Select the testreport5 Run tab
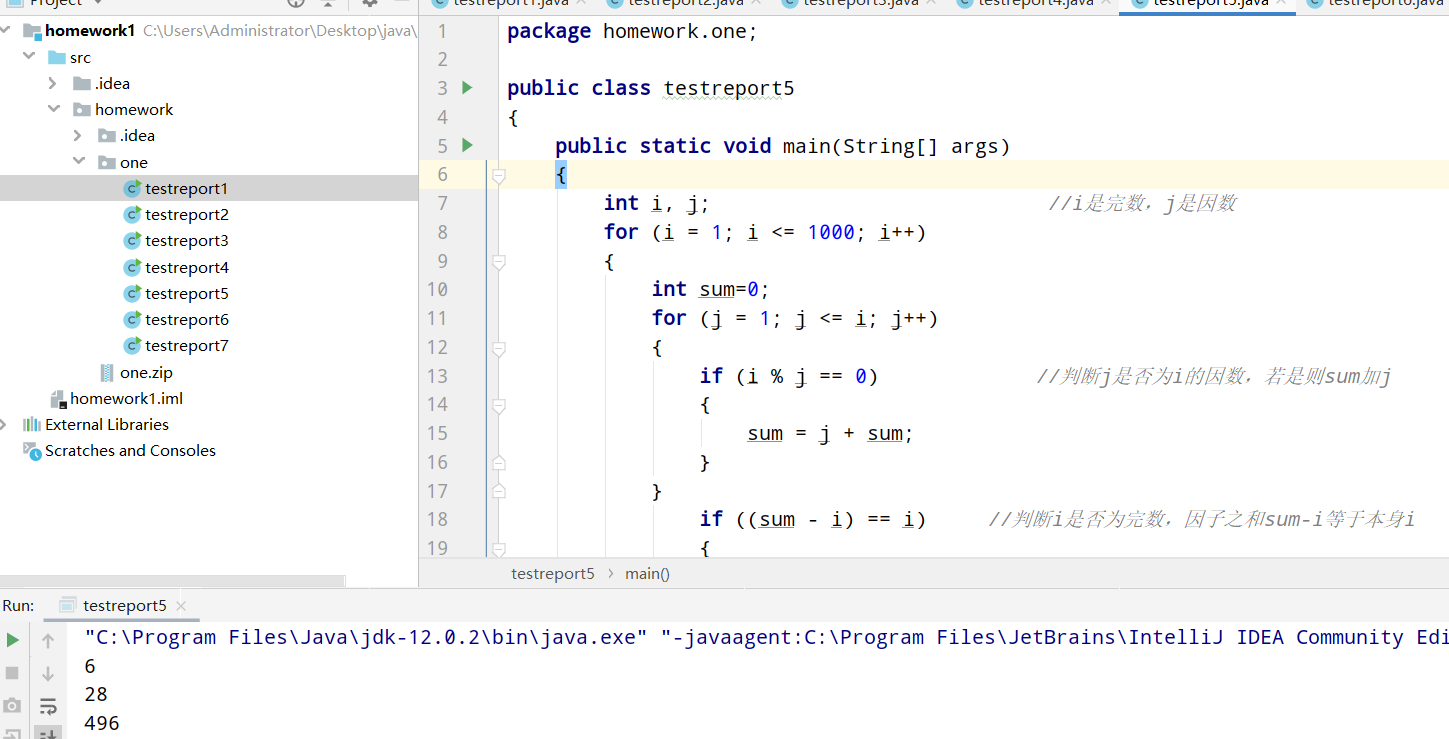This screenshot has width=1449, height=739. (x=124, y=605)
